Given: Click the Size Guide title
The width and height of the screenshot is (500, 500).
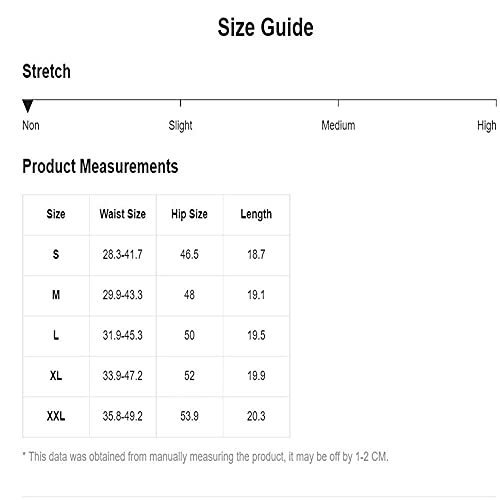Looking at the screenshot, I should click(265, 27).
